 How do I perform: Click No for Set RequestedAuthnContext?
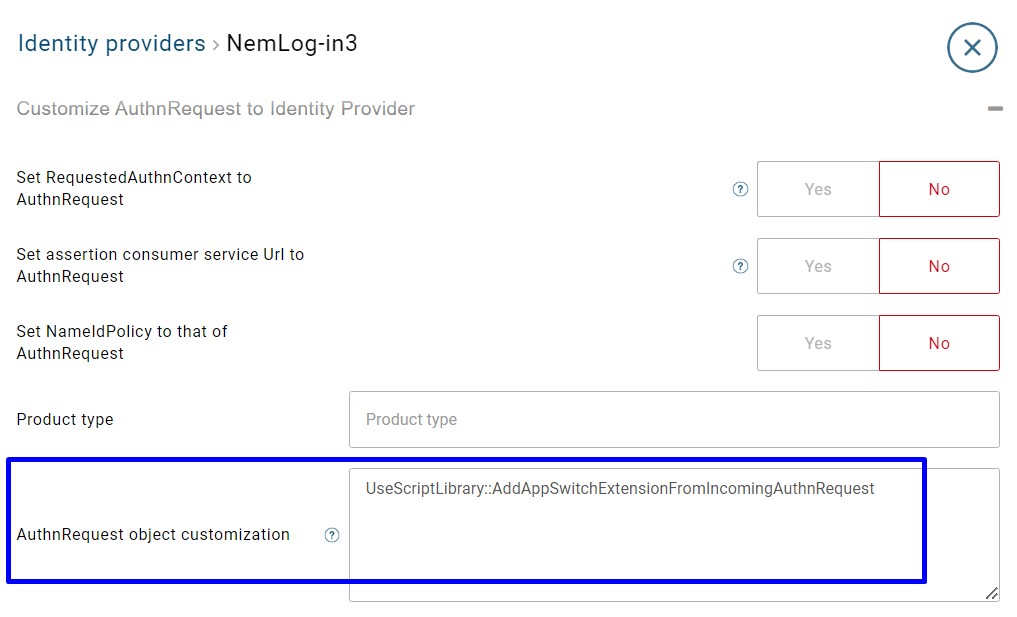938,188
